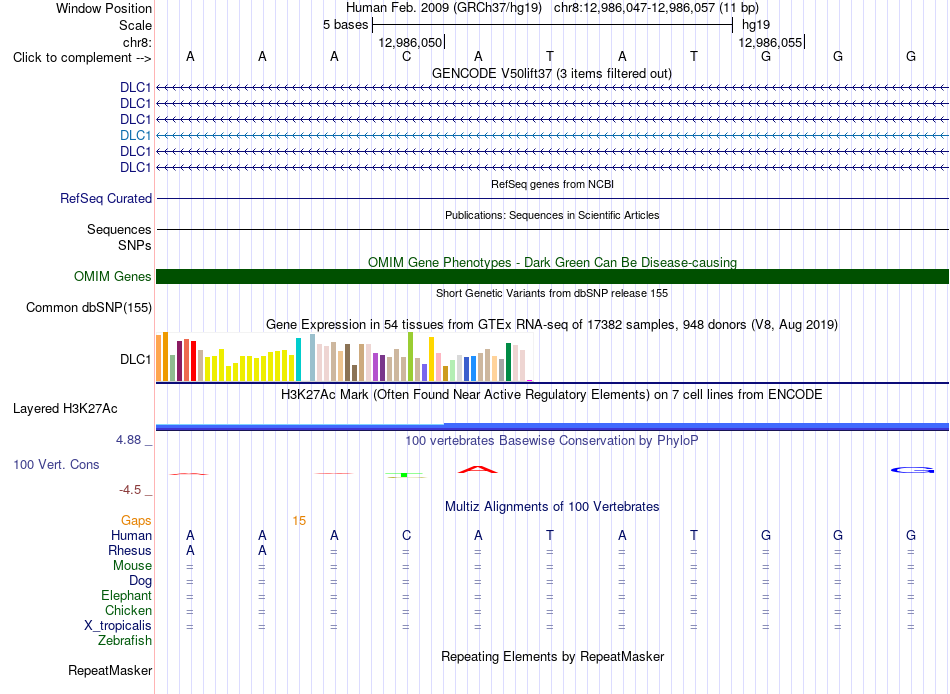The width and height of the screenshot is (950, 694).
Task: Click base C in the Human alignment row
Action: [406, 535]
